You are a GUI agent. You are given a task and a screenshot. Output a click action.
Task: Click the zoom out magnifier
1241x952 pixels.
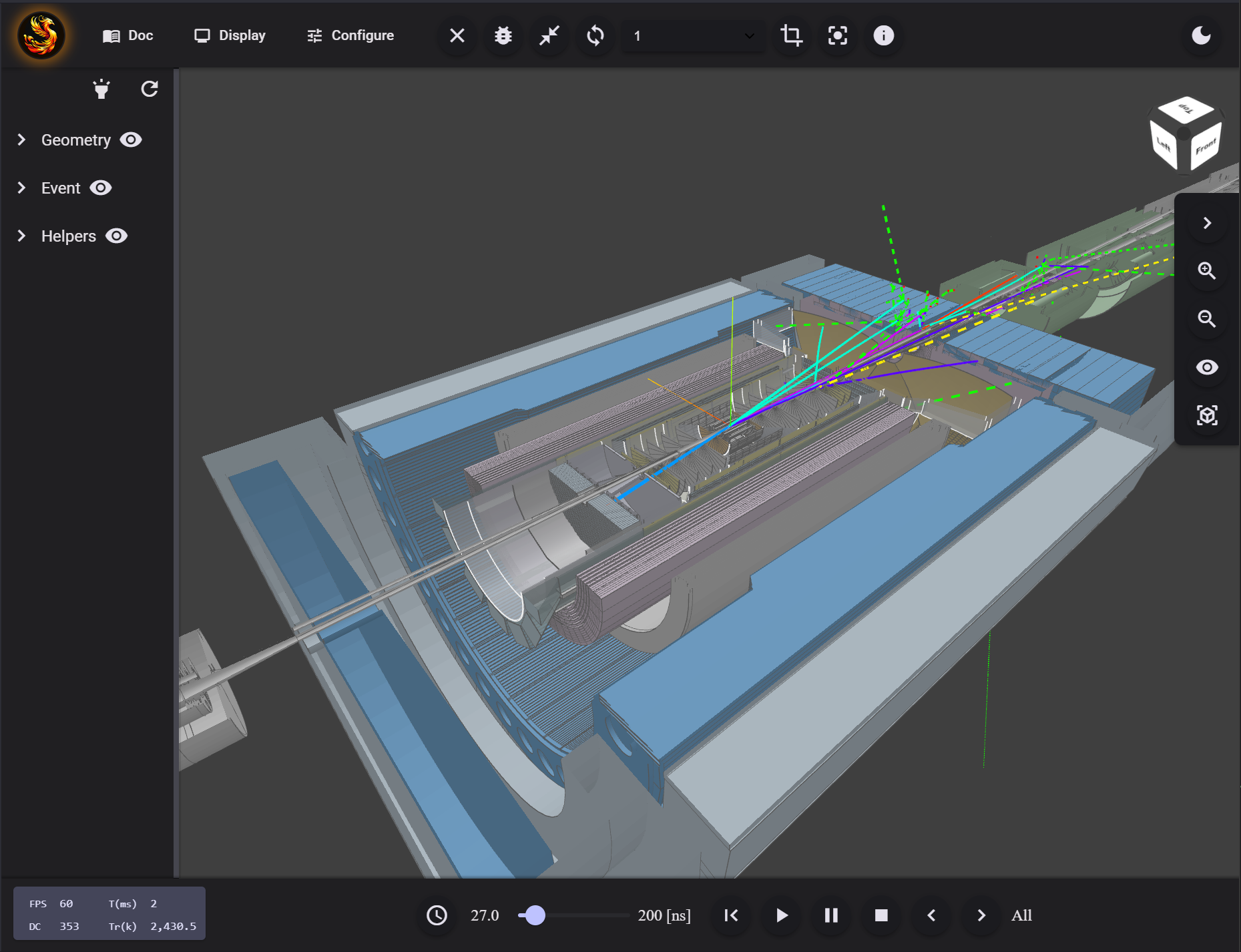point(1206,319)
